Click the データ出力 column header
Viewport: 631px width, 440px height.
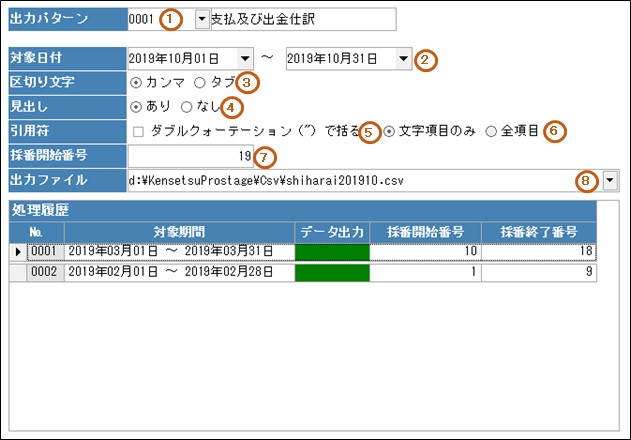(333, 231)
